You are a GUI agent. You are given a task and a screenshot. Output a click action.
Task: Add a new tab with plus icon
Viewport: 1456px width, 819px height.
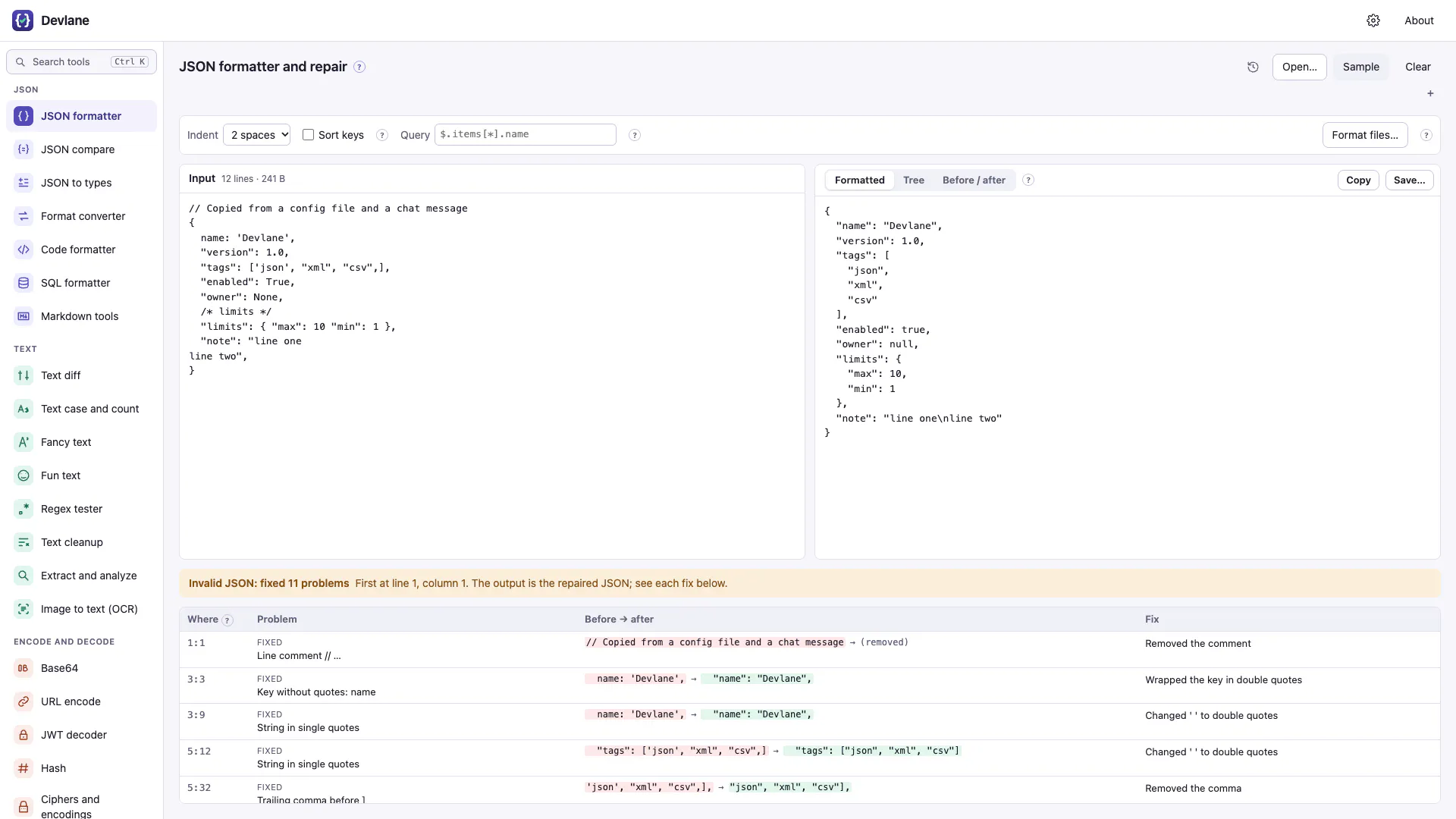click(x=1430, y=93)
